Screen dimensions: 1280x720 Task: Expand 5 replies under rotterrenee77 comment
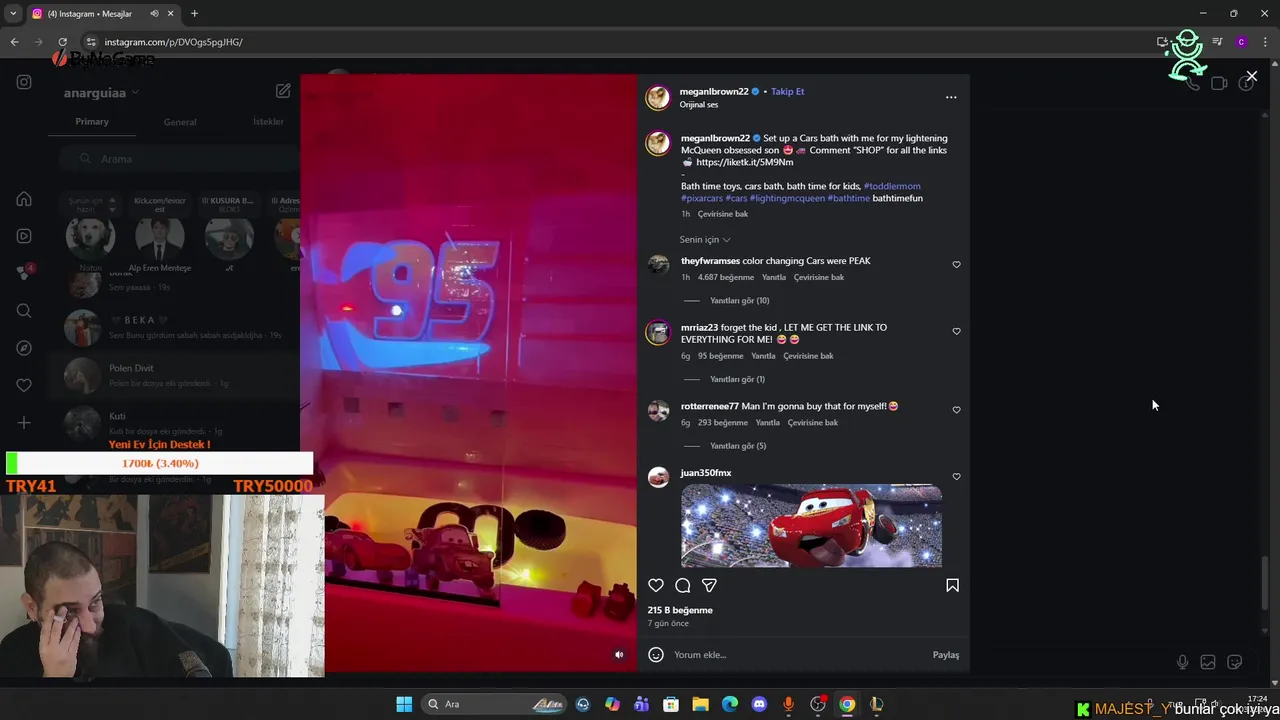(738, 446)
